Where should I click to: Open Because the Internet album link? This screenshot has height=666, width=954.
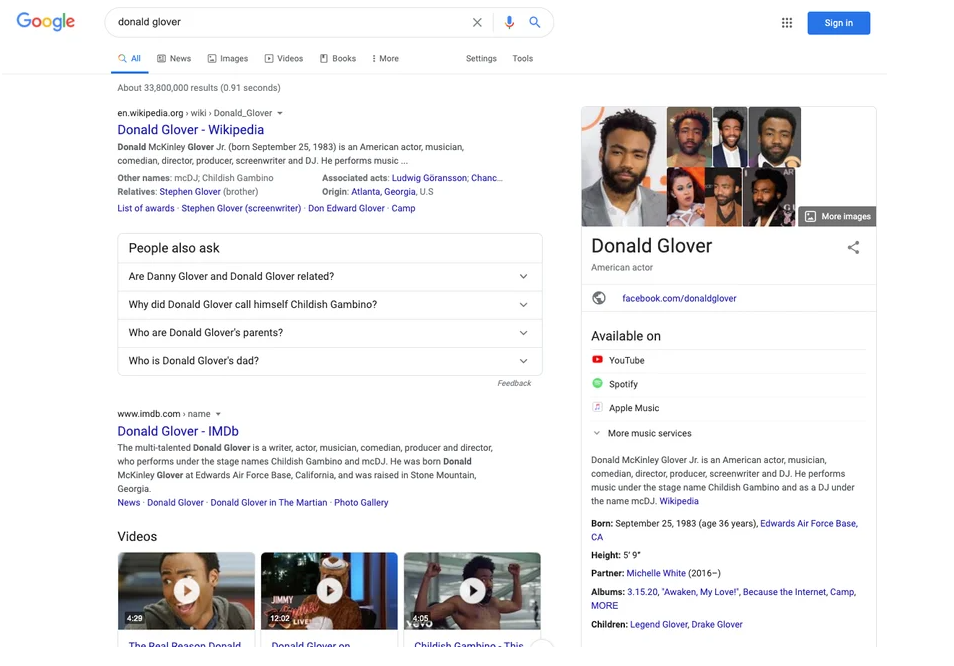click(x=784, y=592)
